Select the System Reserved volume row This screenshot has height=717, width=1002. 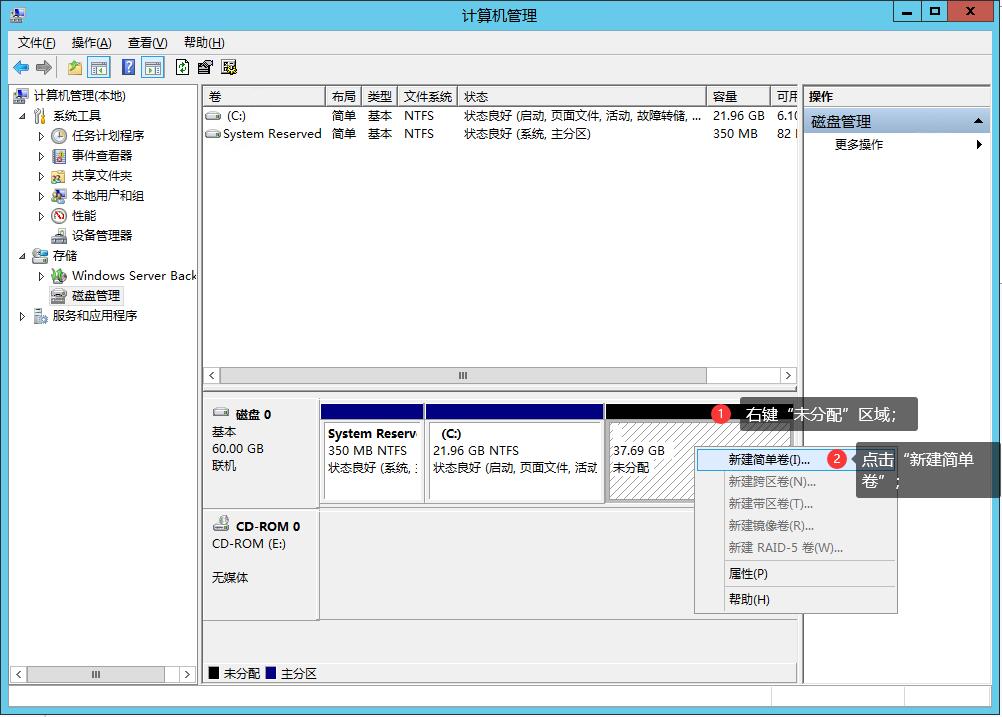click(272, 134)
